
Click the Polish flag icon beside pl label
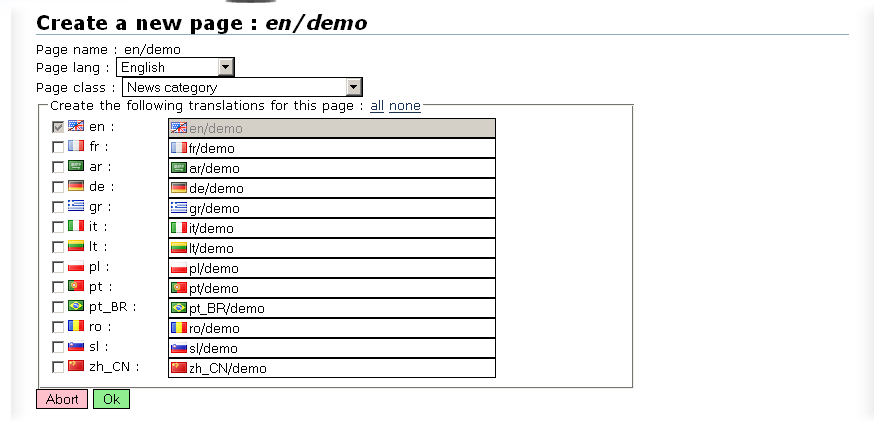[x=76, y=266]
